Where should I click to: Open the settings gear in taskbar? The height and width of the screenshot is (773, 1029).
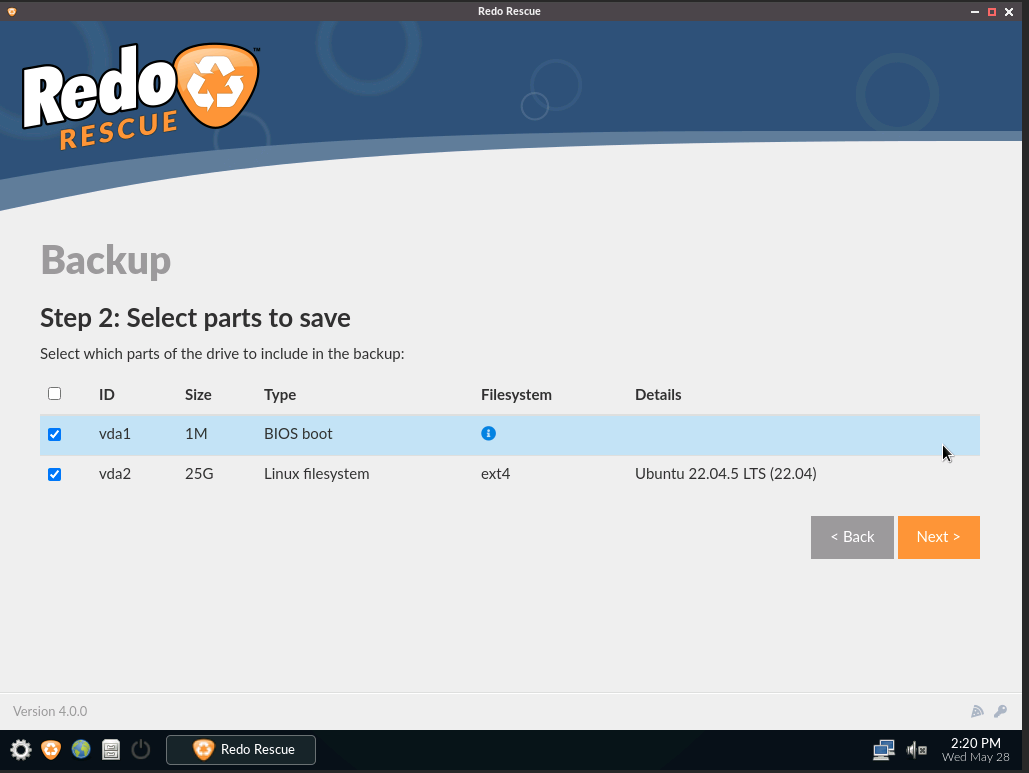point(20,749)
